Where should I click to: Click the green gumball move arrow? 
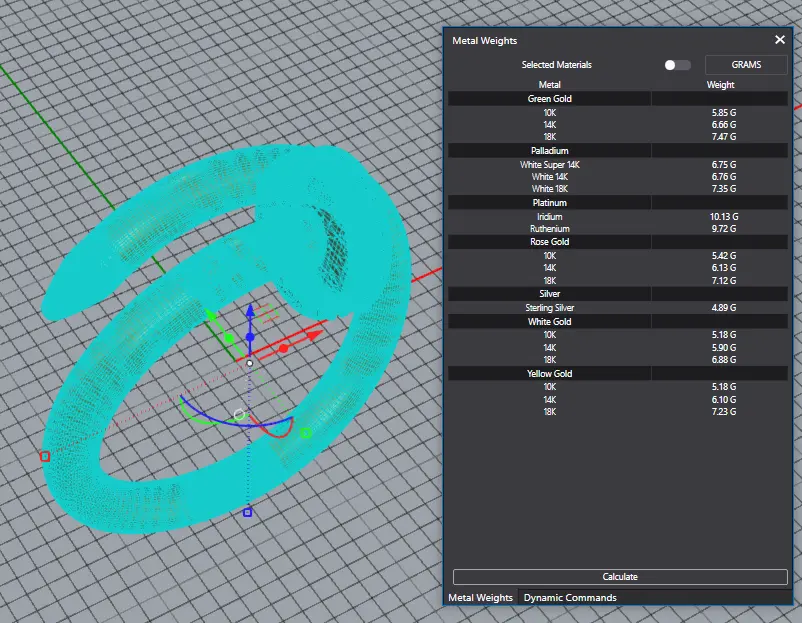212,318
